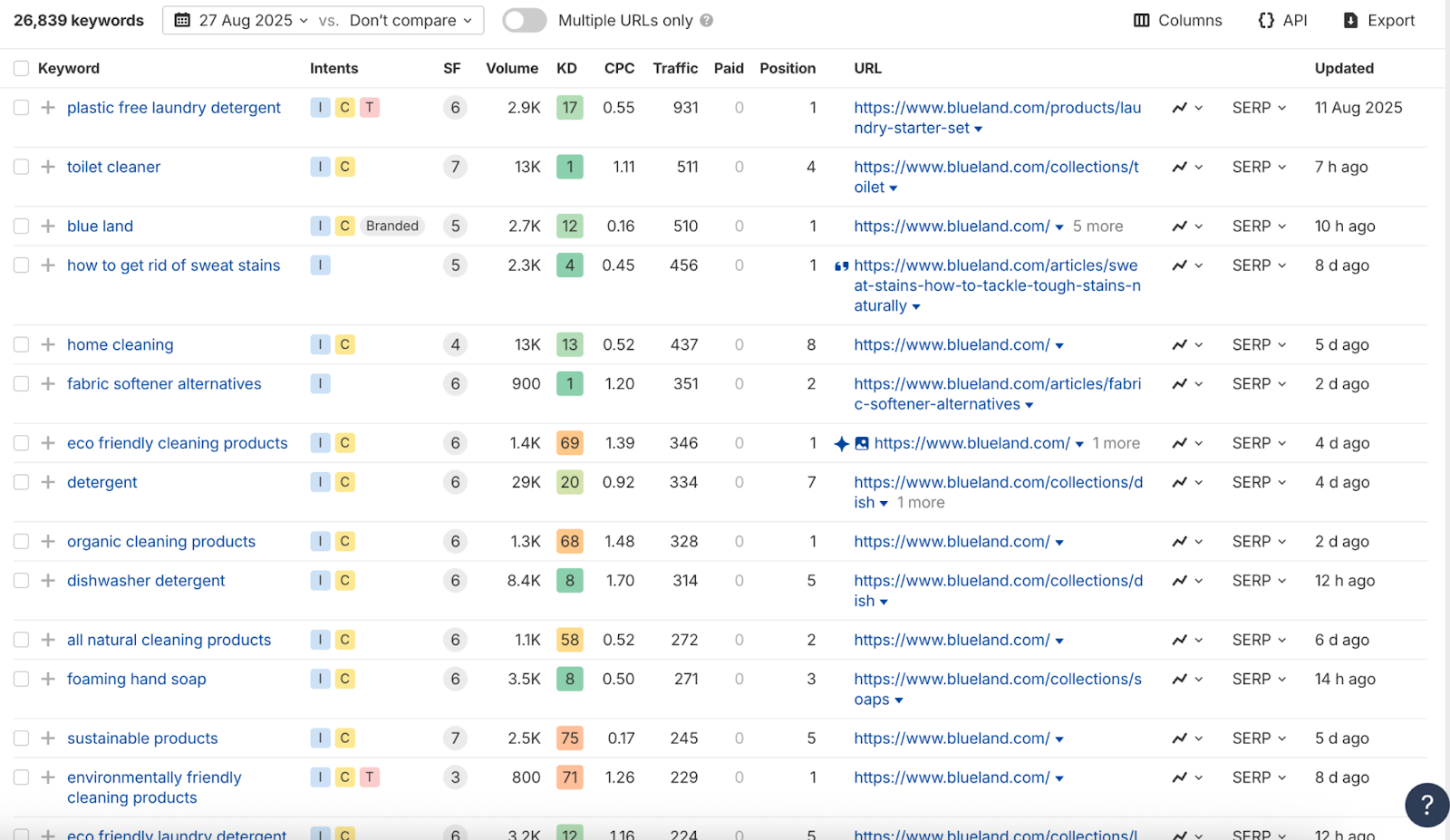Show trend chart for blue land row

click(1179, 227)
